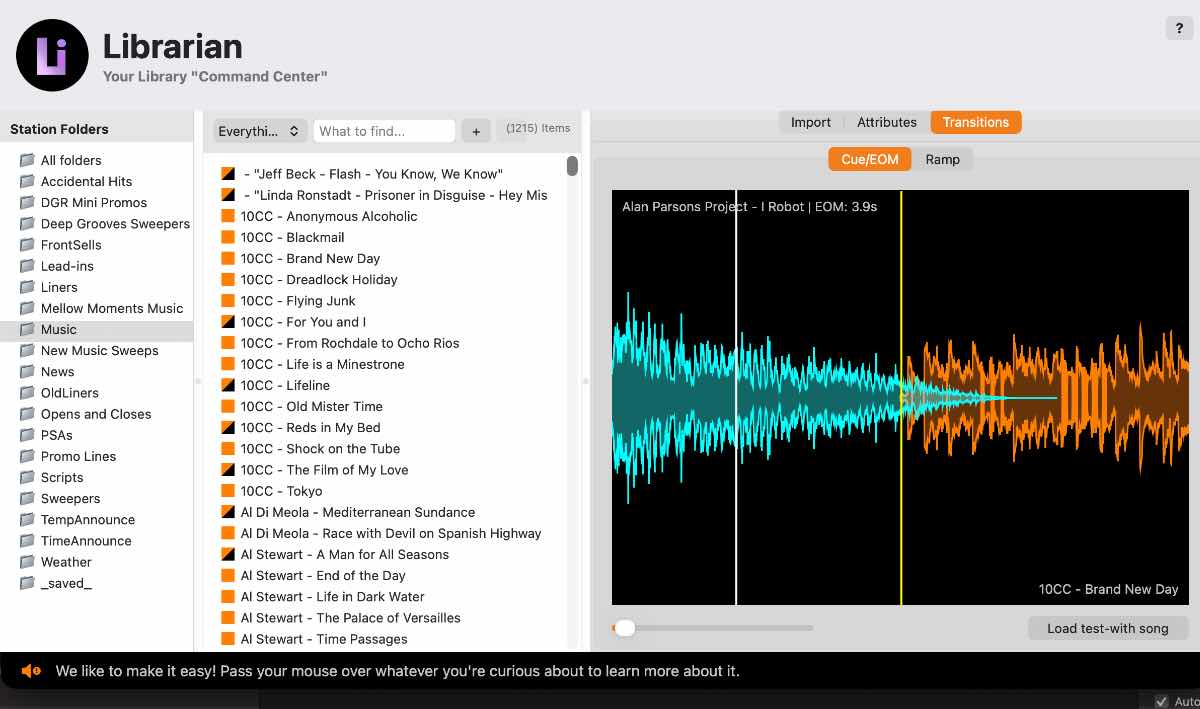Click the Cue/EOM button
Viewport: 1200px width, 709px height.
click(869, 158)
